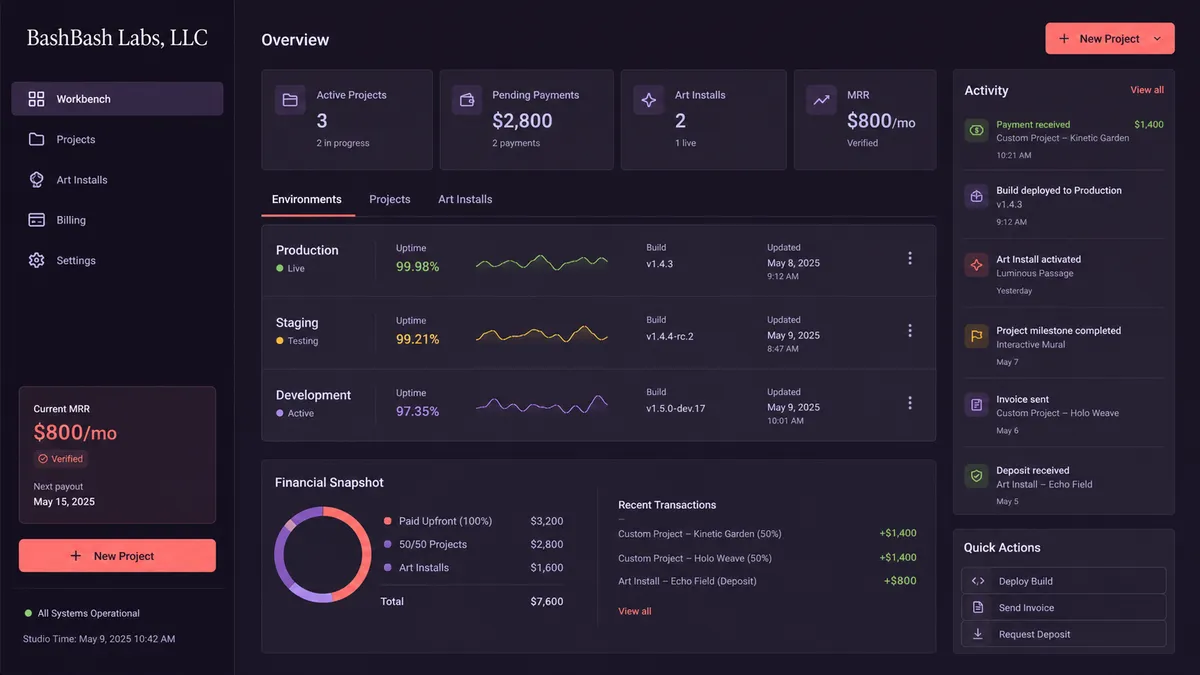
Task: Click the Billing card icon in sidebar
Action: pos(36,220)
